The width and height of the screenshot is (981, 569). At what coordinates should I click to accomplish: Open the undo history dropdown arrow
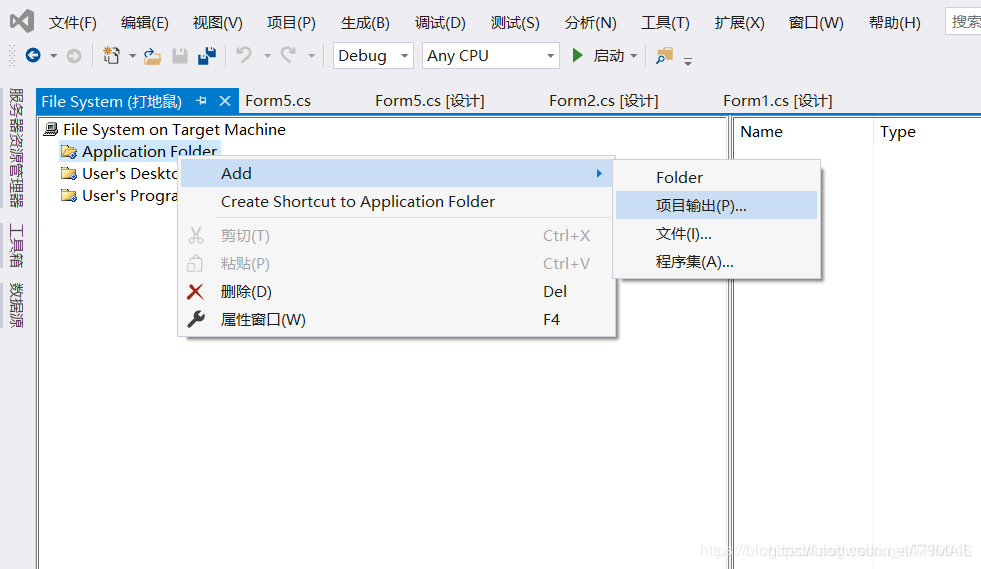(267, 56)
